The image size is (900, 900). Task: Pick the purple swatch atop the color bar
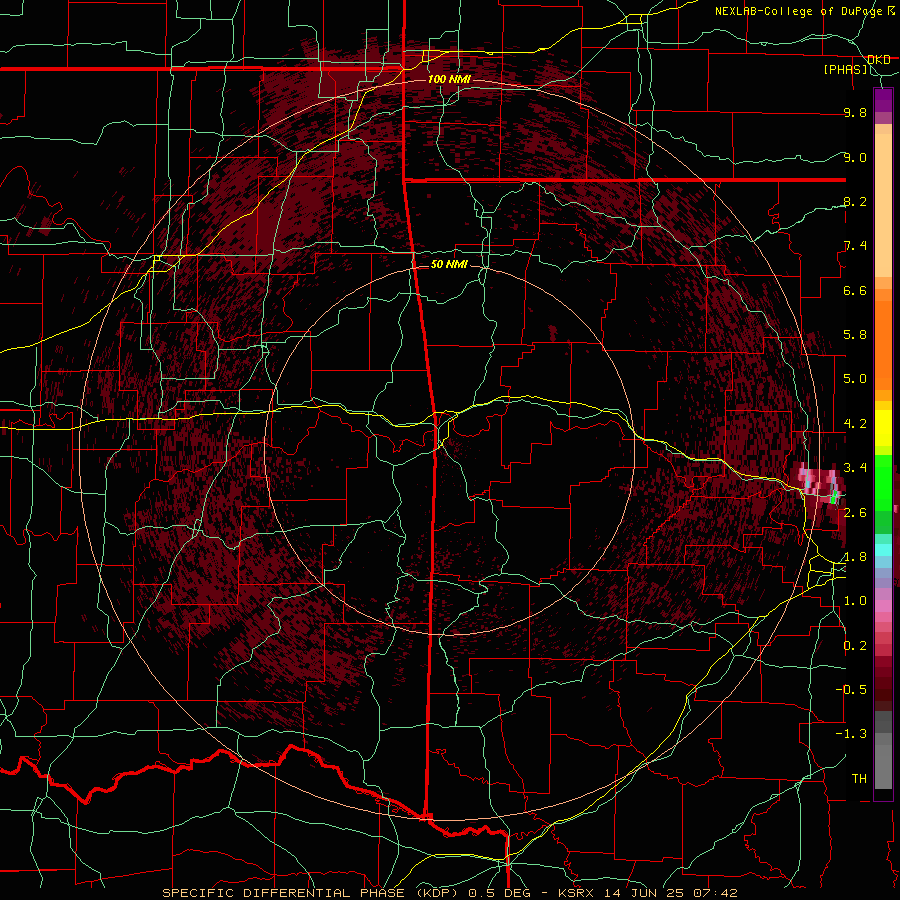coord(883,100)
